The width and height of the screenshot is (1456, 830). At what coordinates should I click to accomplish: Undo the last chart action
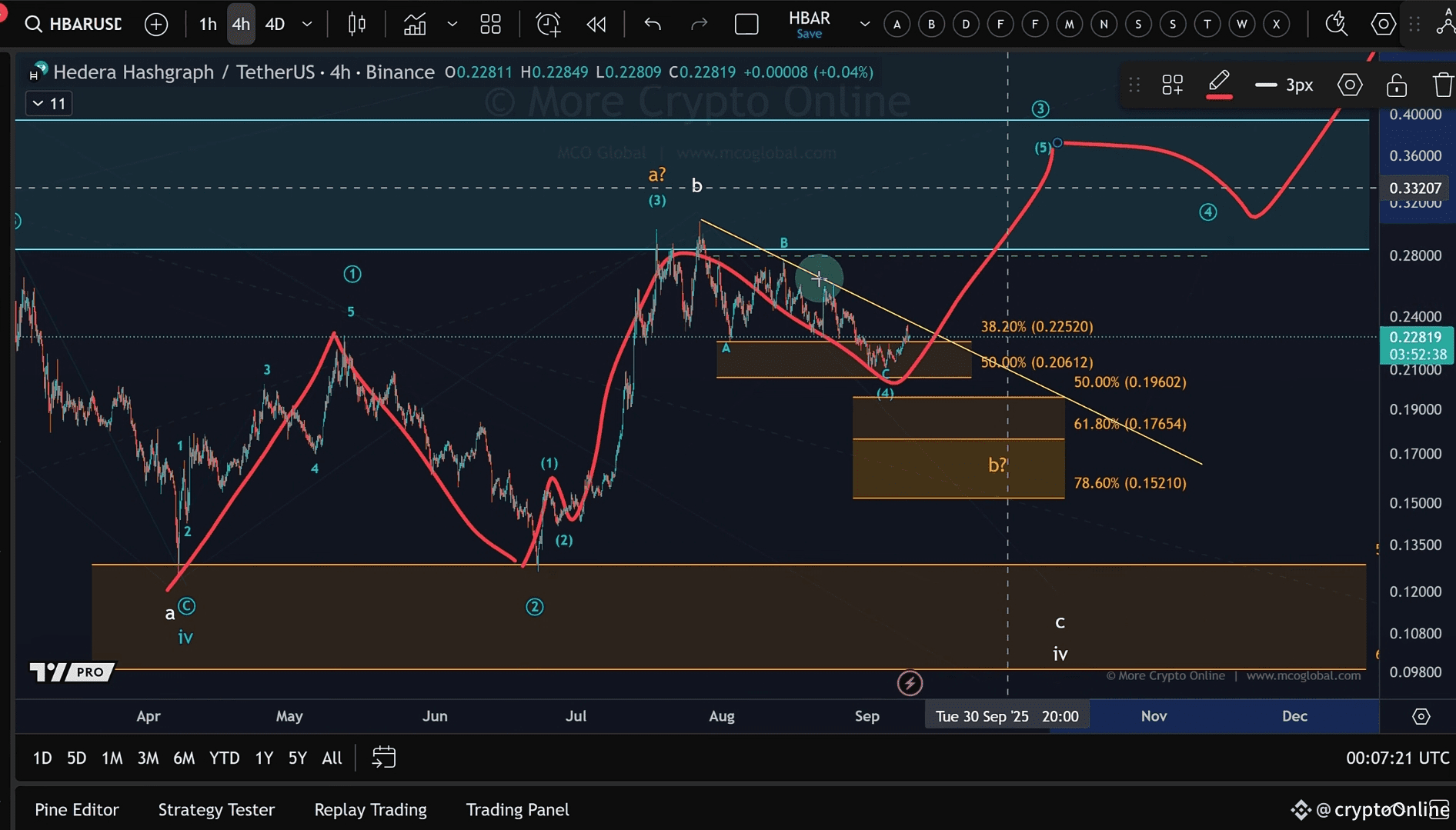click(x=653, y=24)
